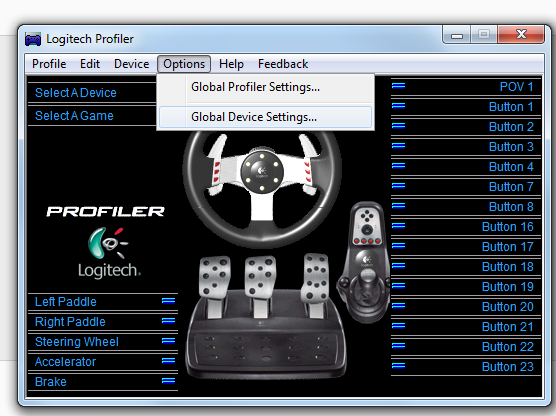Click Select A Device link
The image size is (556, 416).
(x=76, y=93)
